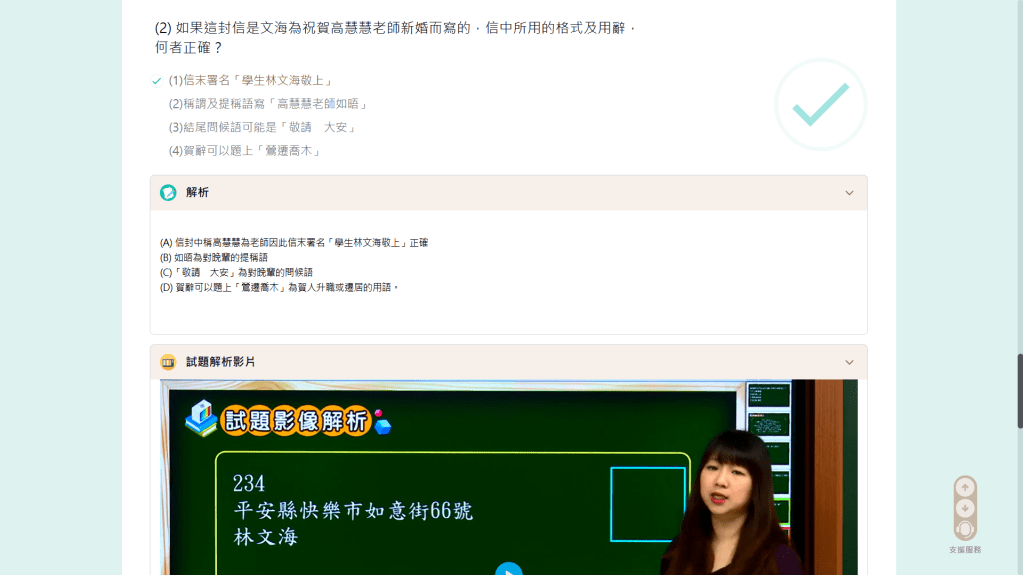Click the large teal correct-answer checkmark
The width and height of the screenshot is (1023, 575).
pos(820,104)
